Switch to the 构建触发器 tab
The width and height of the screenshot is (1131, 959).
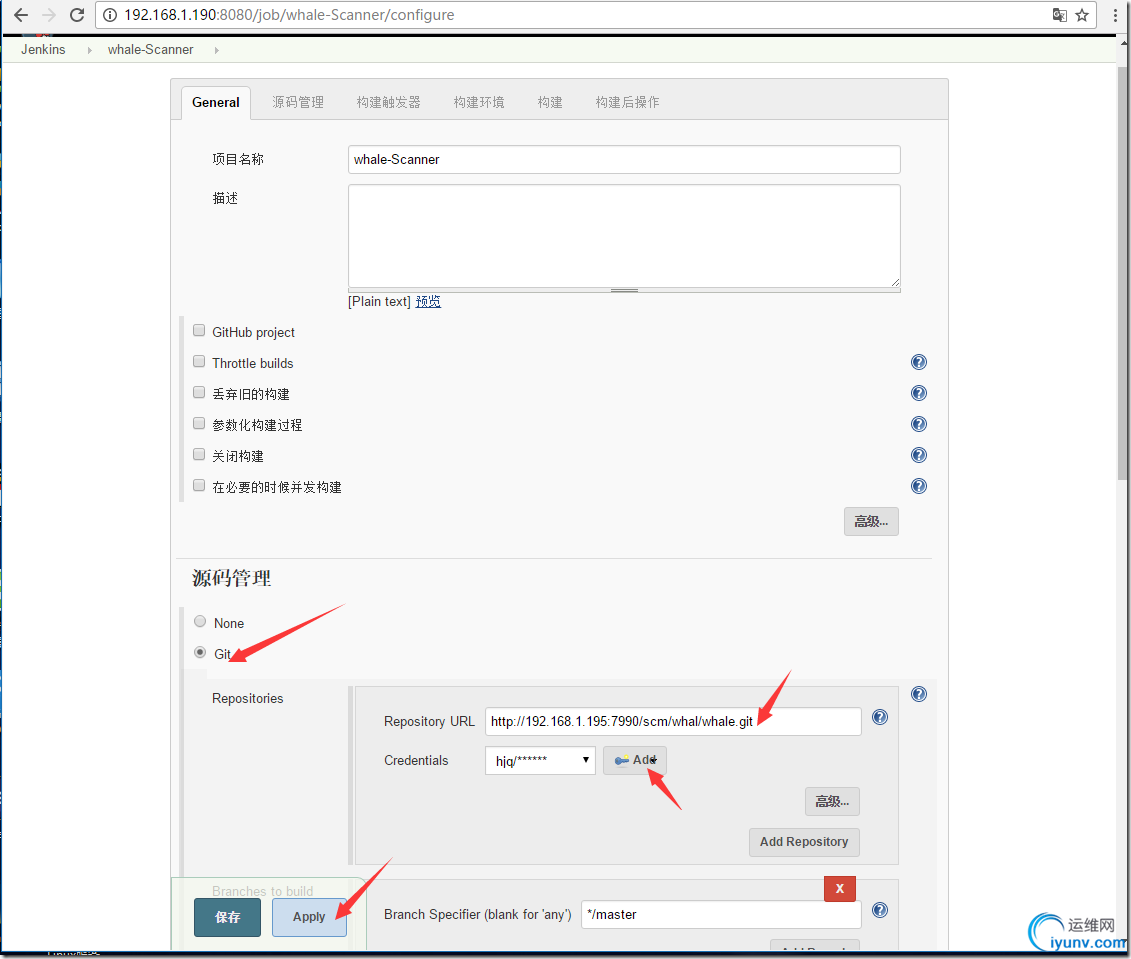[388, 102]
